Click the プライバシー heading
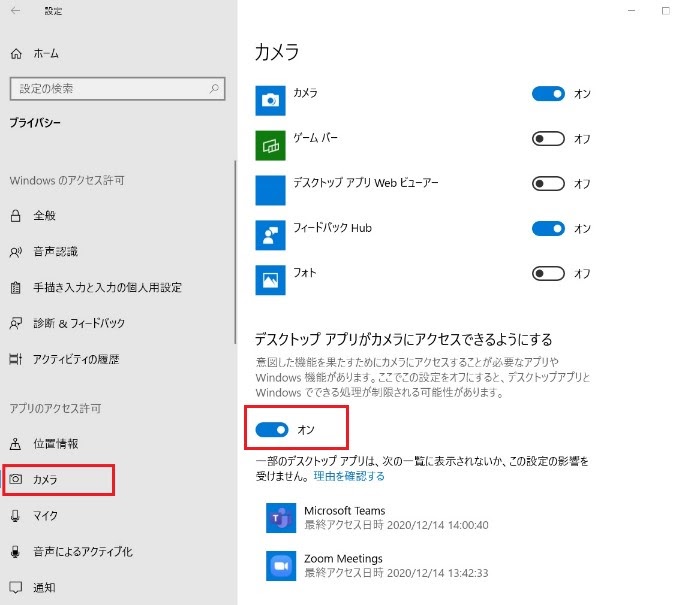Viewport: 676px width, 605px height. 35,123
